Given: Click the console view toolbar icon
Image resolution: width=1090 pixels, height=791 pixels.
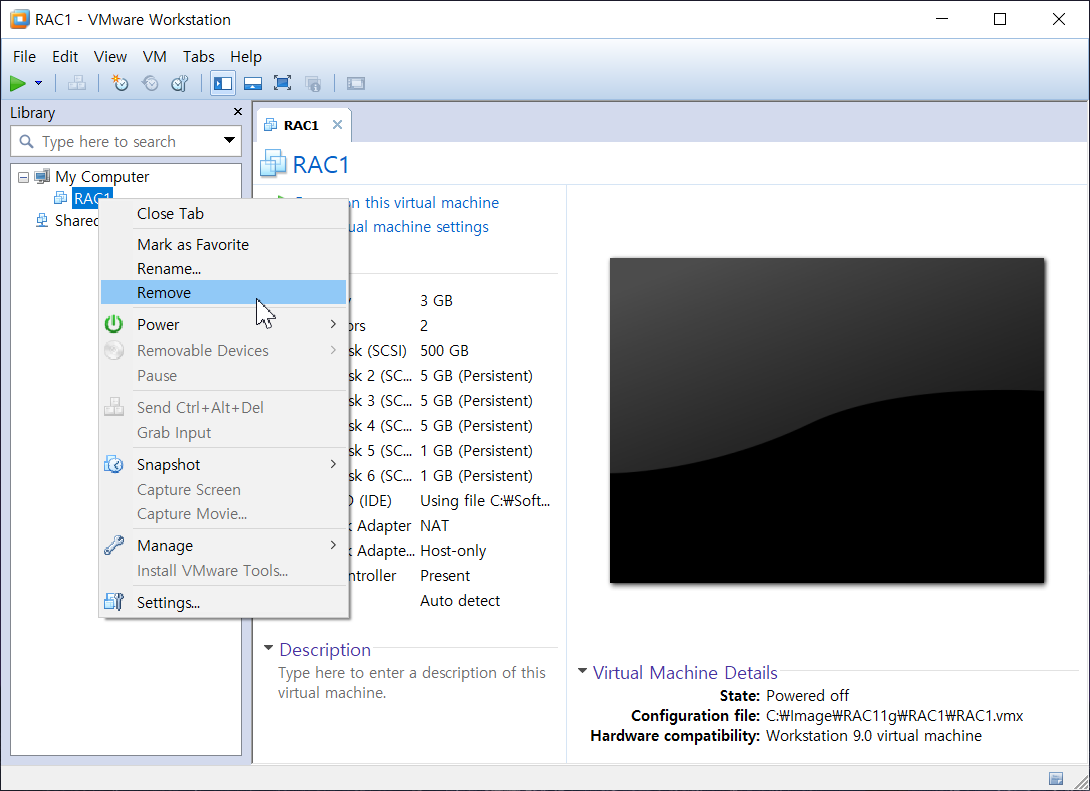Looking at the screenshot, I should [356, 83].
